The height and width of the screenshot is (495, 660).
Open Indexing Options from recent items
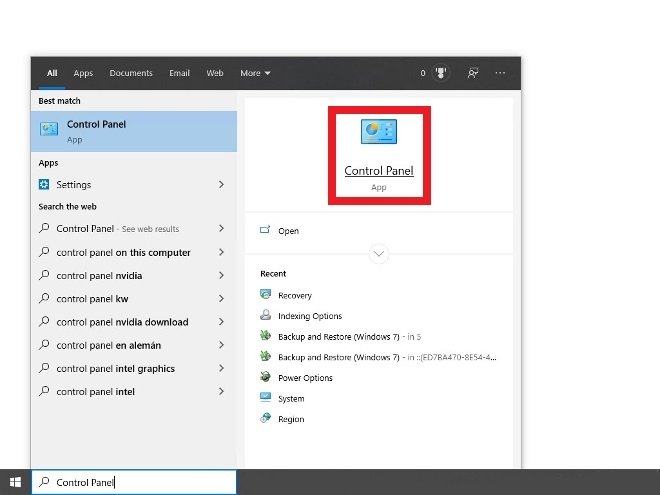click(310, 316)
